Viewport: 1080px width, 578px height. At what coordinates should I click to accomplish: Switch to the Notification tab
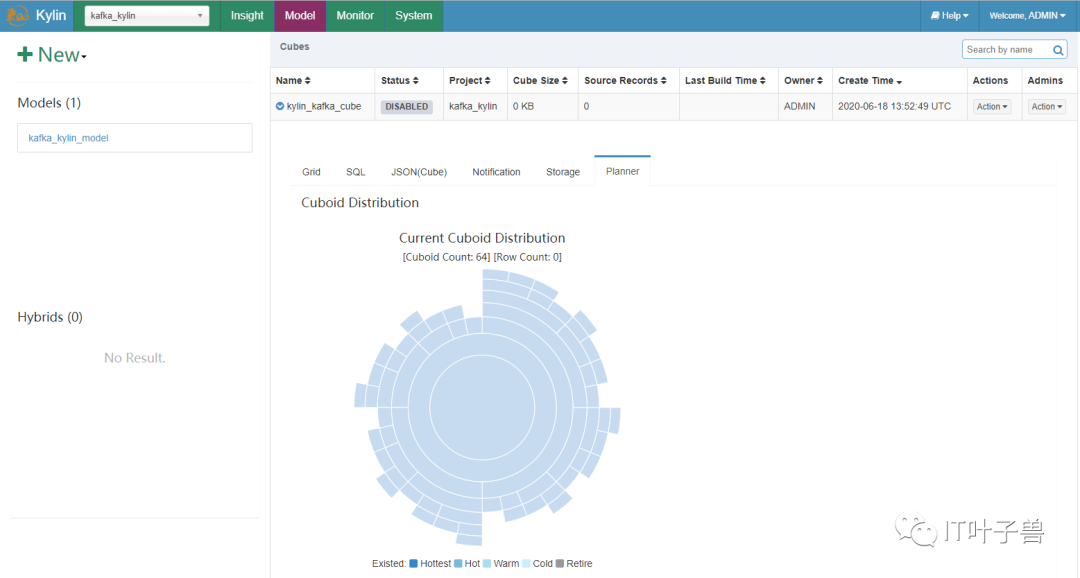pos(496,172)
